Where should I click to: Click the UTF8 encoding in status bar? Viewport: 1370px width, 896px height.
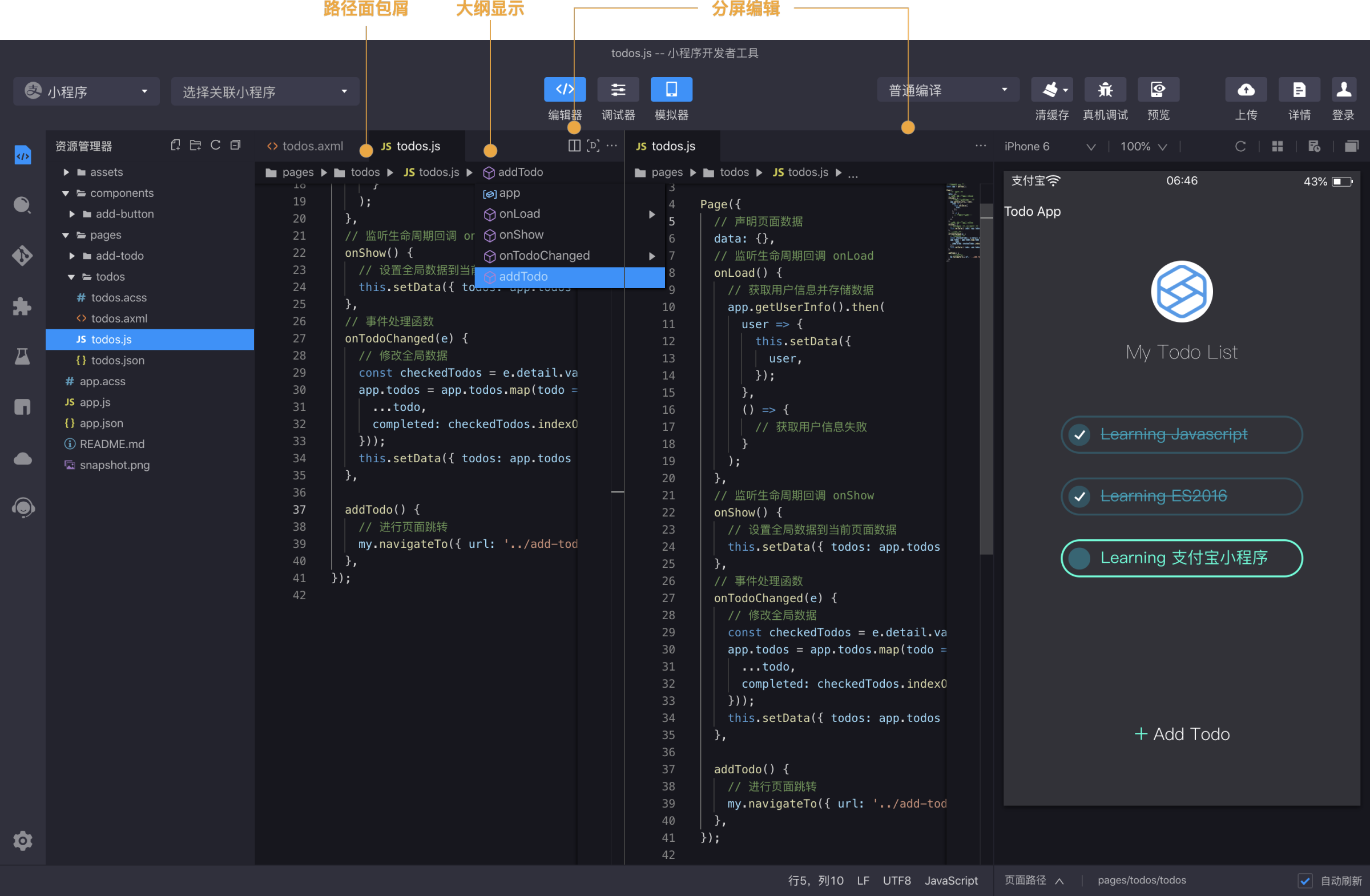pyautogui.click(x=896, y=881)
